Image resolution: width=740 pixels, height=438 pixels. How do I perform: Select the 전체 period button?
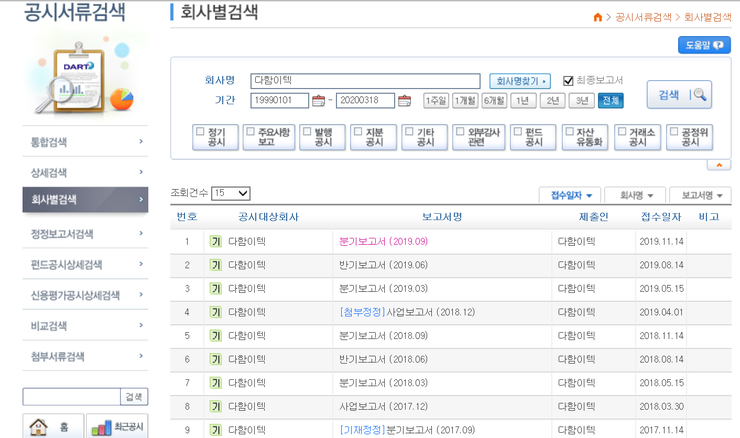[x=611, y=101]
